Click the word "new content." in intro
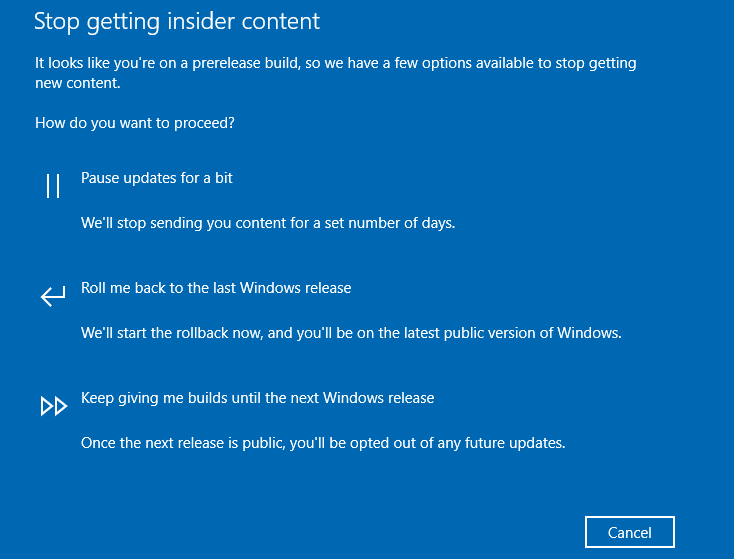The height and width of the screenshot is (559, 734). click(x=78, y=83)
